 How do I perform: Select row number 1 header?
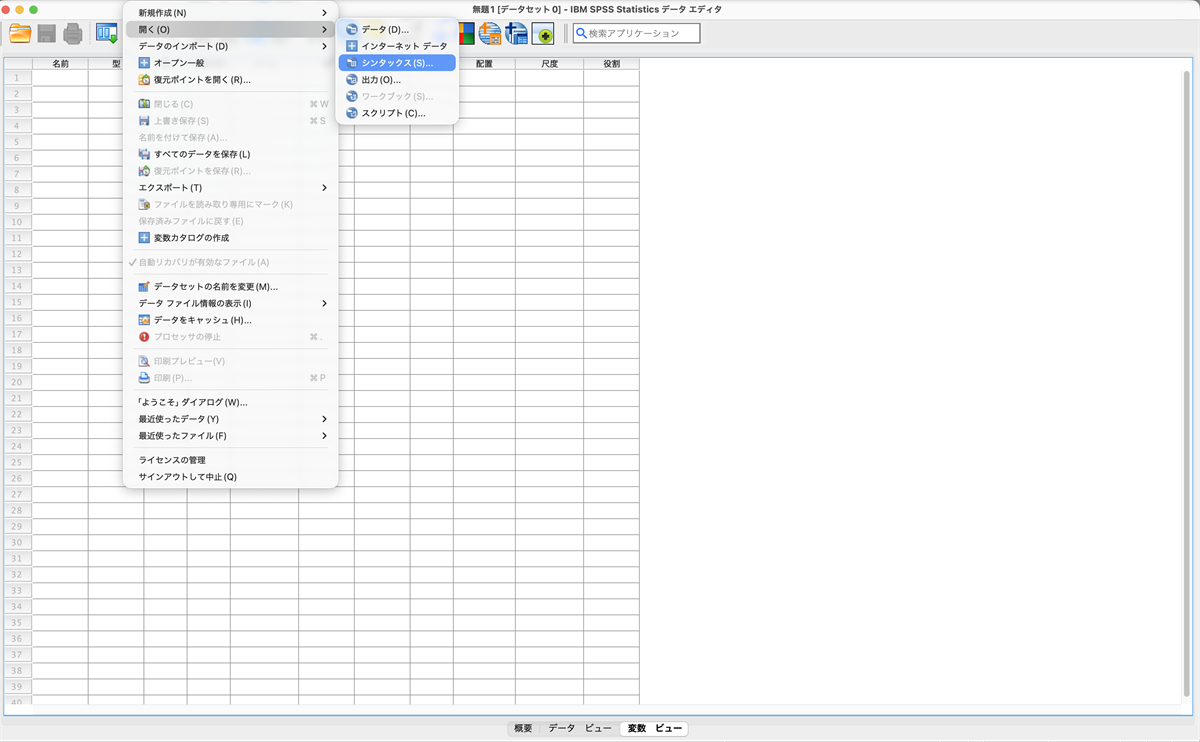coord(18,78)
